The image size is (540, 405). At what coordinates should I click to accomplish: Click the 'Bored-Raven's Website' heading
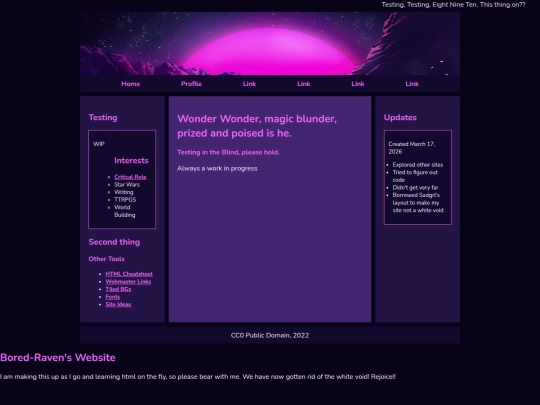pos(58,357)
